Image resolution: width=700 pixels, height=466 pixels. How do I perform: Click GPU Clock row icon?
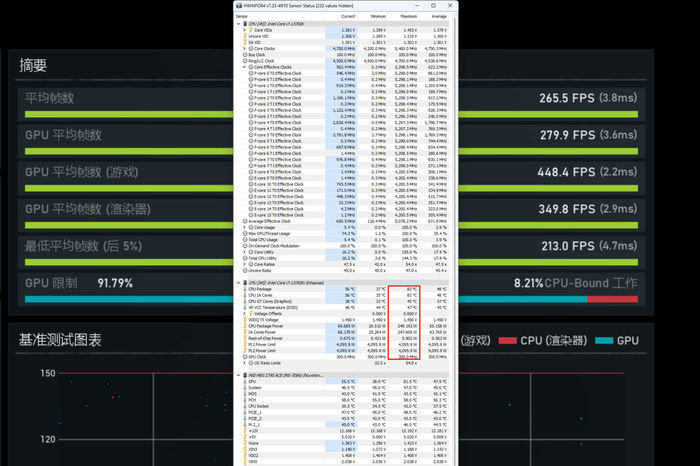point(245,357)
